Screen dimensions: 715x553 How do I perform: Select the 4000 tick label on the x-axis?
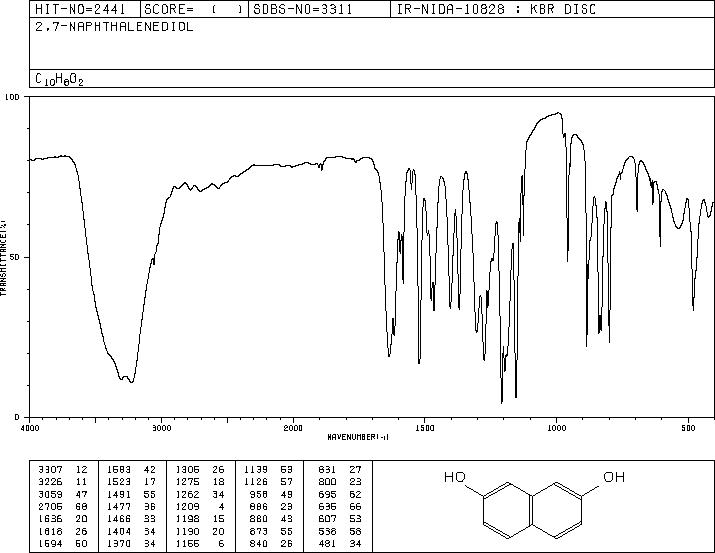(30, 428)
